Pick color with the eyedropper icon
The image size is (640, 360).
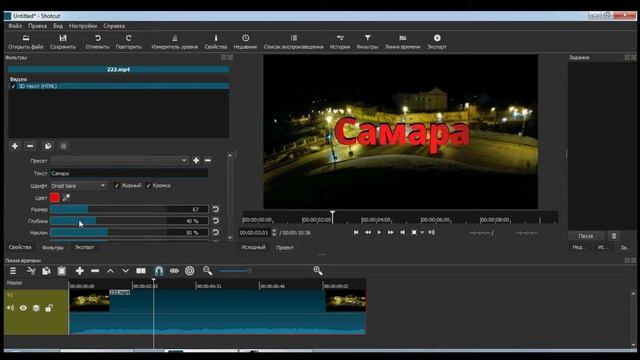coord(66,198)
